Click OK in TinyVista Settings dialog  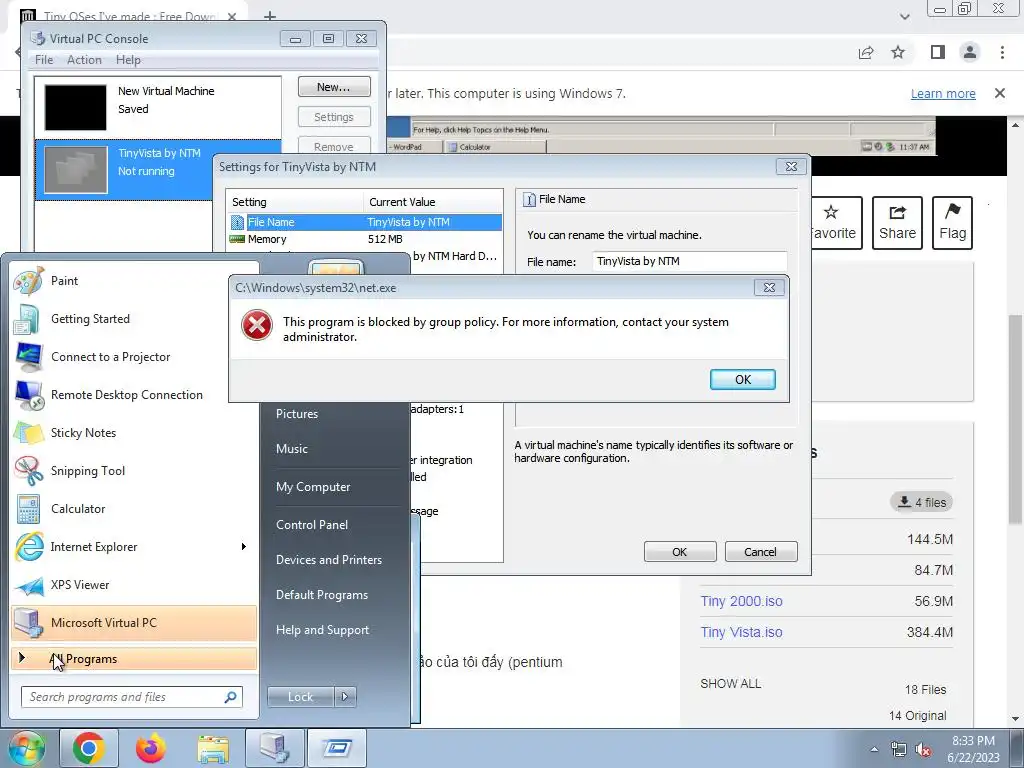[x=680, y=552]
